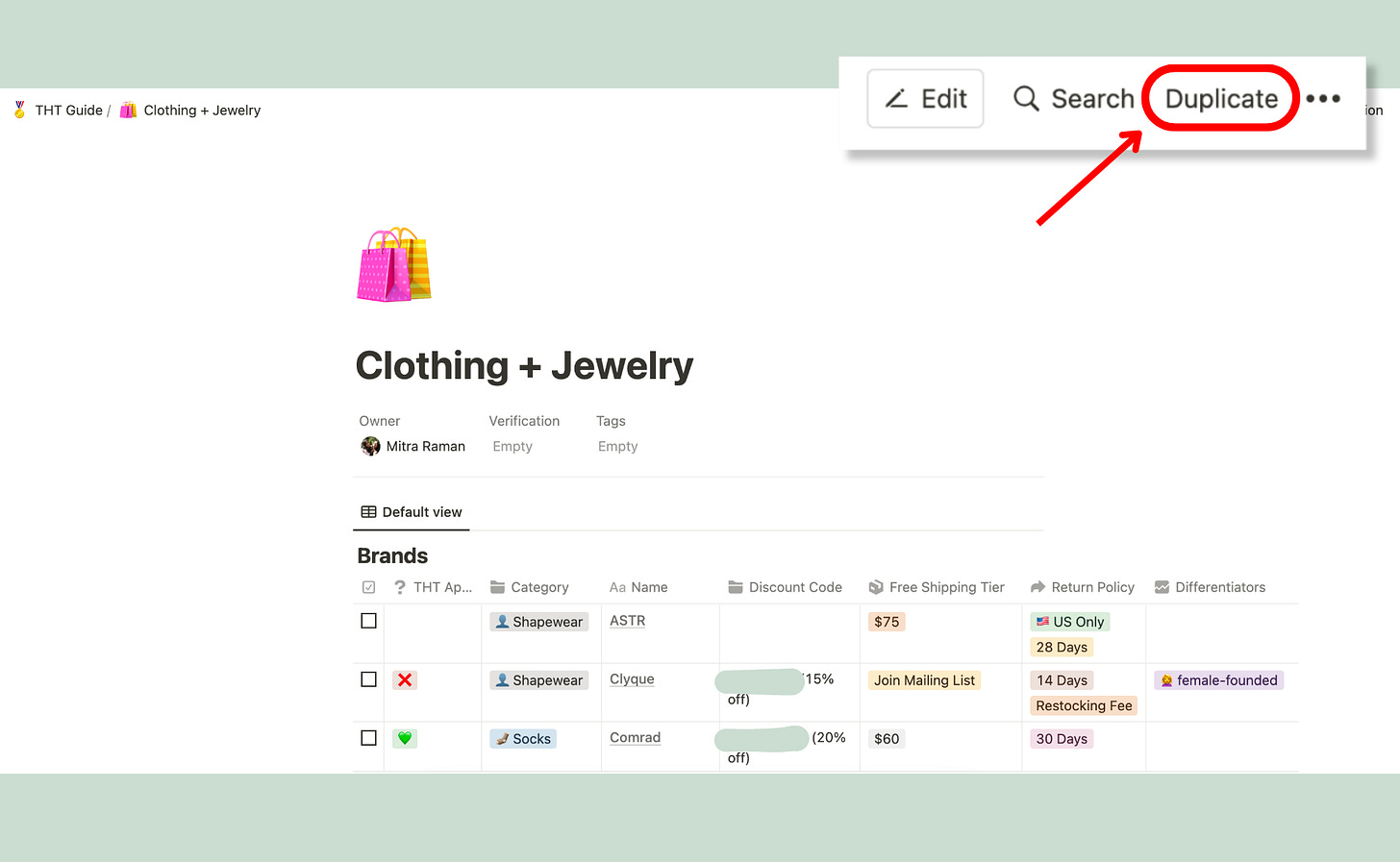This screenshot has width=1400, height=862.
Task: Click the $75 free shipping tag
Action: click(x=887, y=622)
